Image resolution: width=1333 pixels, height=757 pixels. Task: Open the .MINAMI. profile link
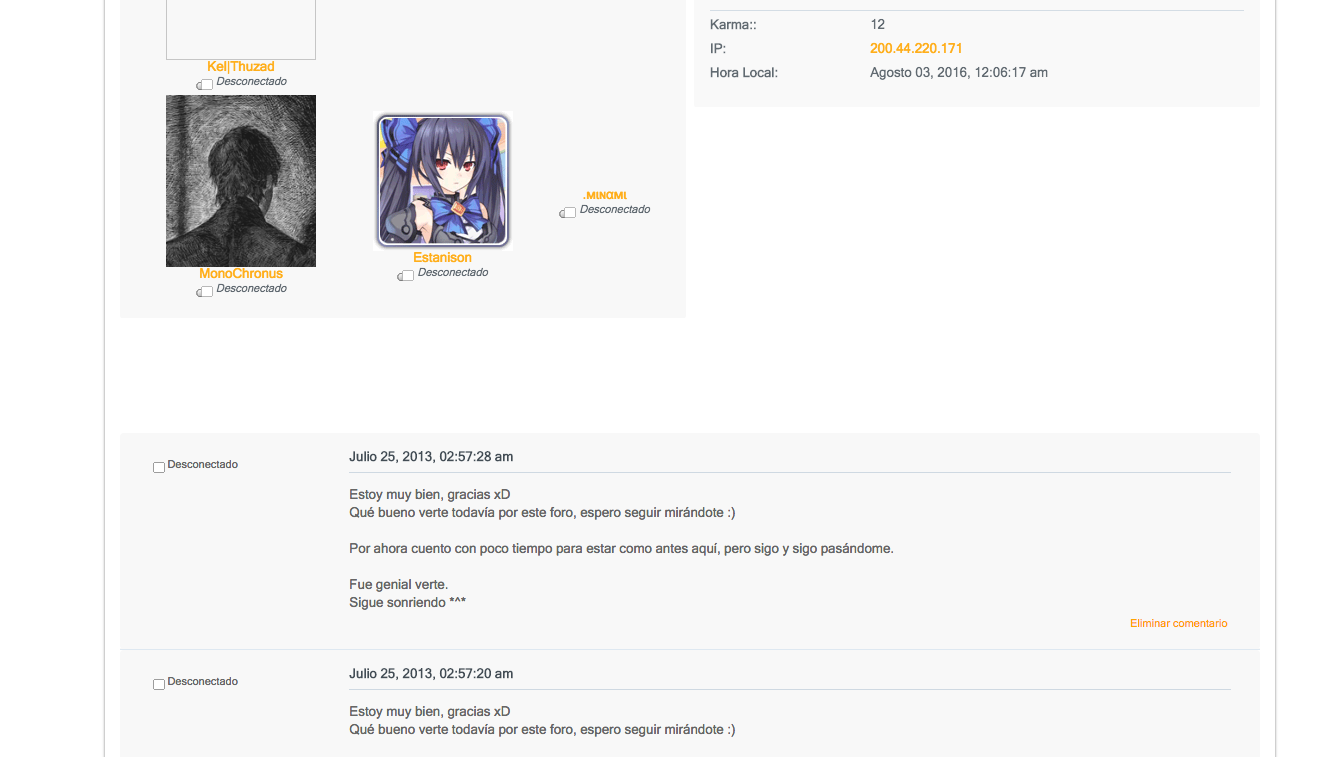[x=605, y=196]
